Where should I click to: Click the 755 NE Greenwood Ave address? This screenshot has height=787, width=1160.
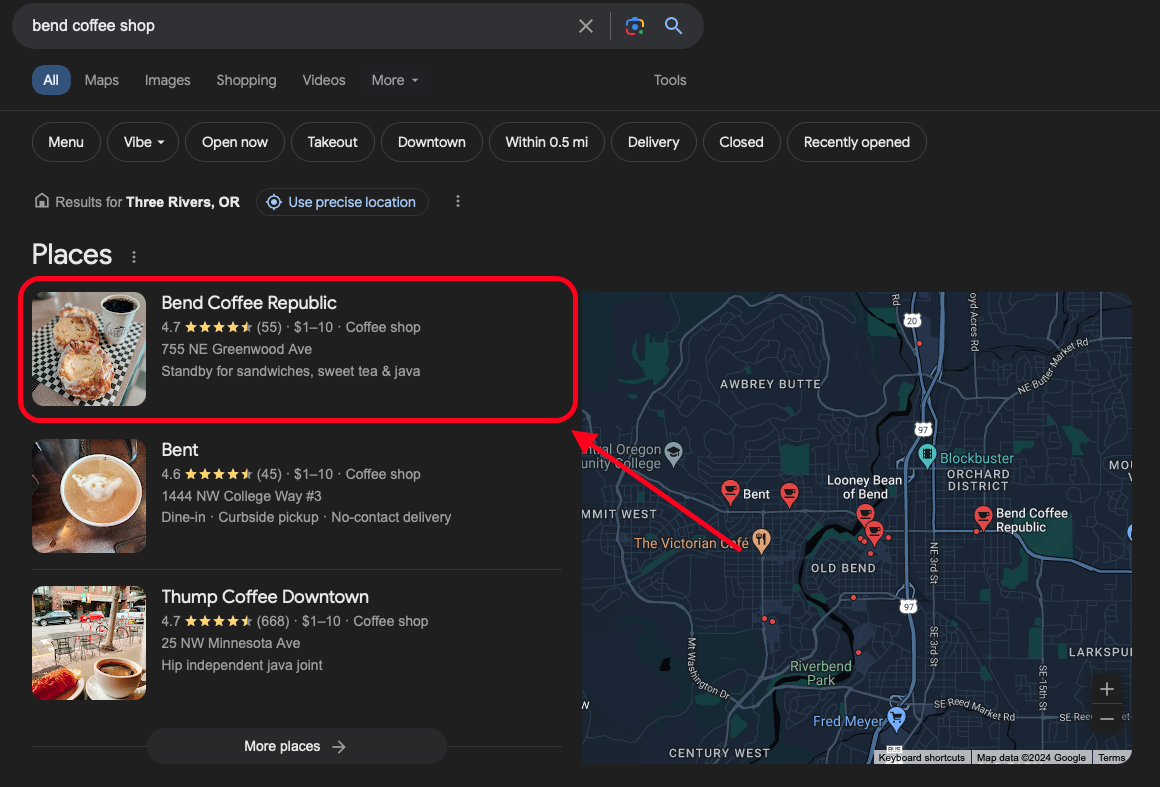click(237, 349)
